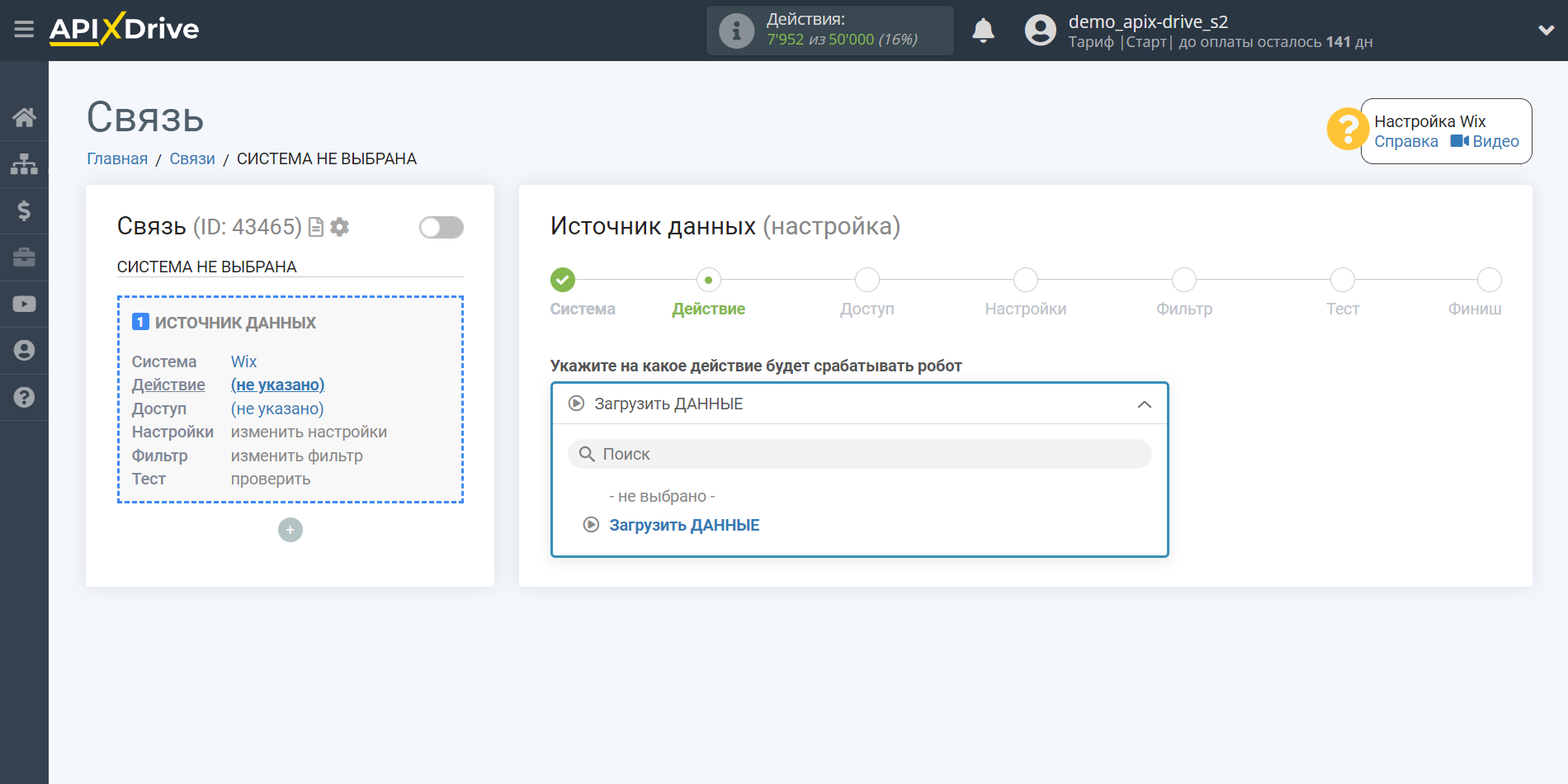
Task: Select the Настройки step
Action: 1026,280
